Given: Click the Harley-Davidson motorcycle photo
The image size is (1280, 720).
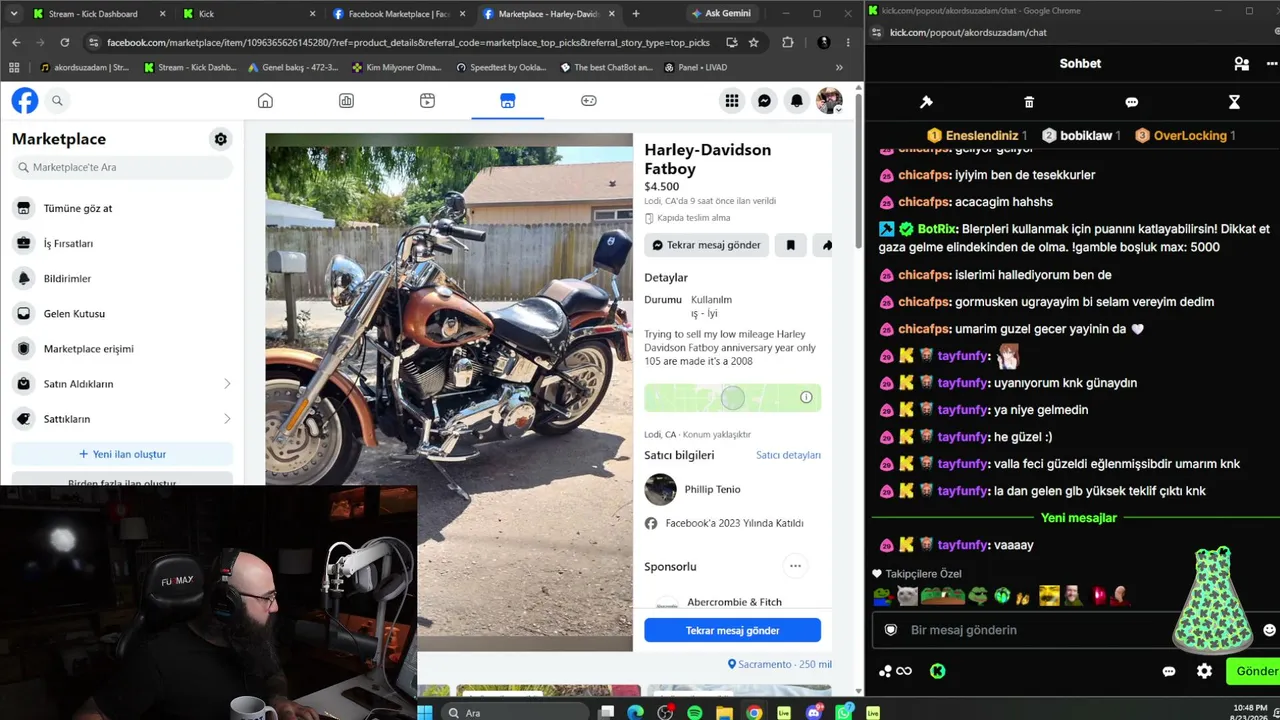Looking at the screenshot, I should (x=449, y=392).
